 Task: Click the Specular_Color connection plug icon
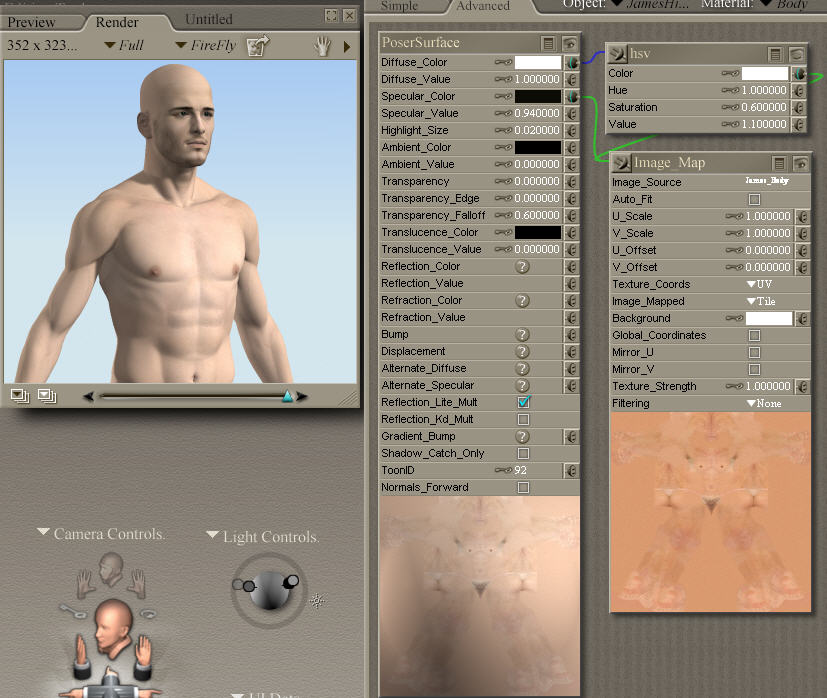tap(571, 97)
